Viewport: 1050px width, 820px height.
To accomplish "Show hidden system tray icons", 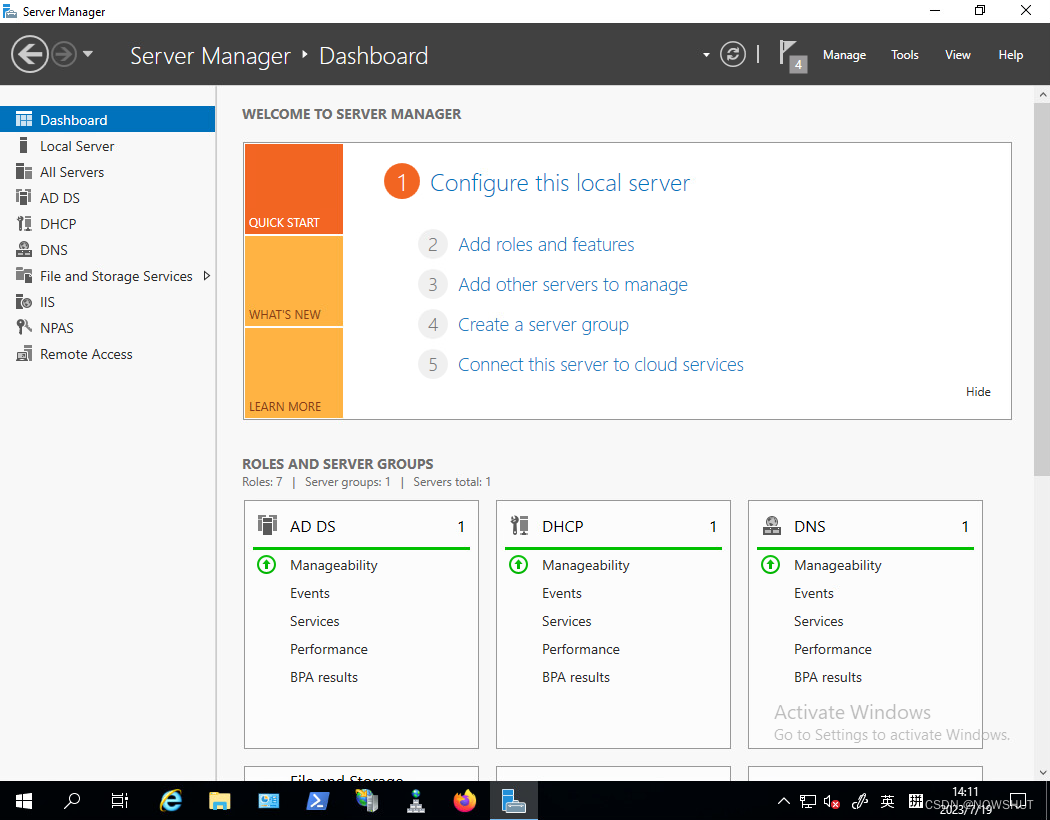I will (x=783, y=801).
